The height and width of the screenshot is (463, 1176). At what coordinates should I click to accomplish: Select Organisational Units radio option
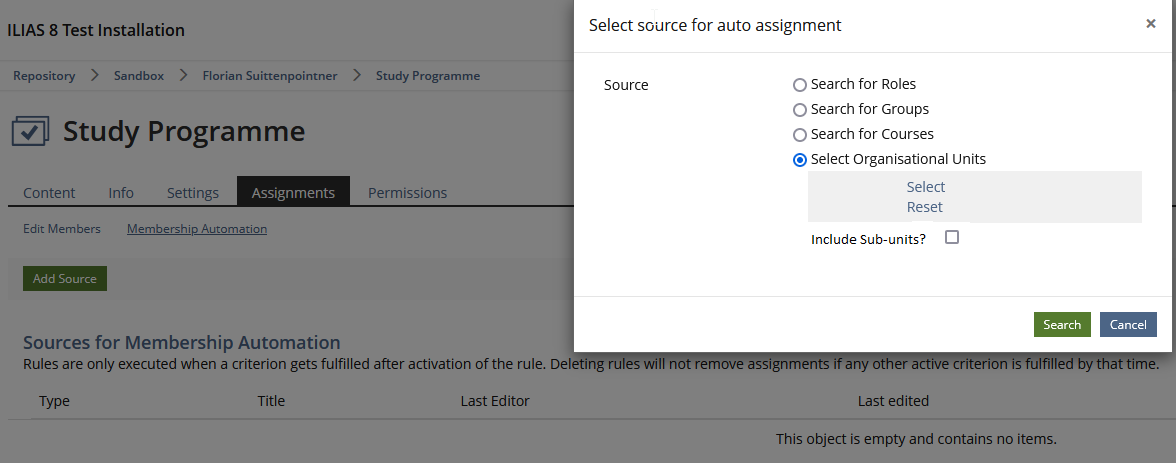coord(800,160)
